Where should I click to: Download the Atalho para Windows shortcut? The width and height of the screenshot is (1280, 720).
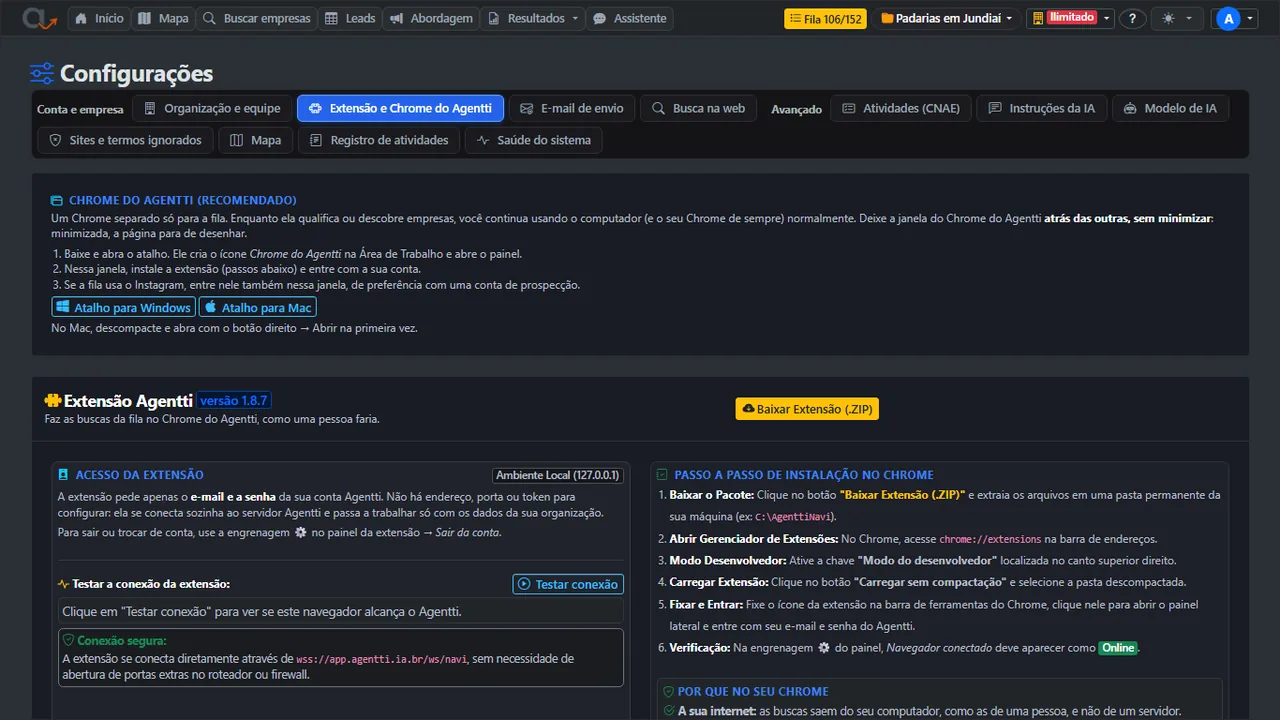pyautogui.click(x=123, y=307)
